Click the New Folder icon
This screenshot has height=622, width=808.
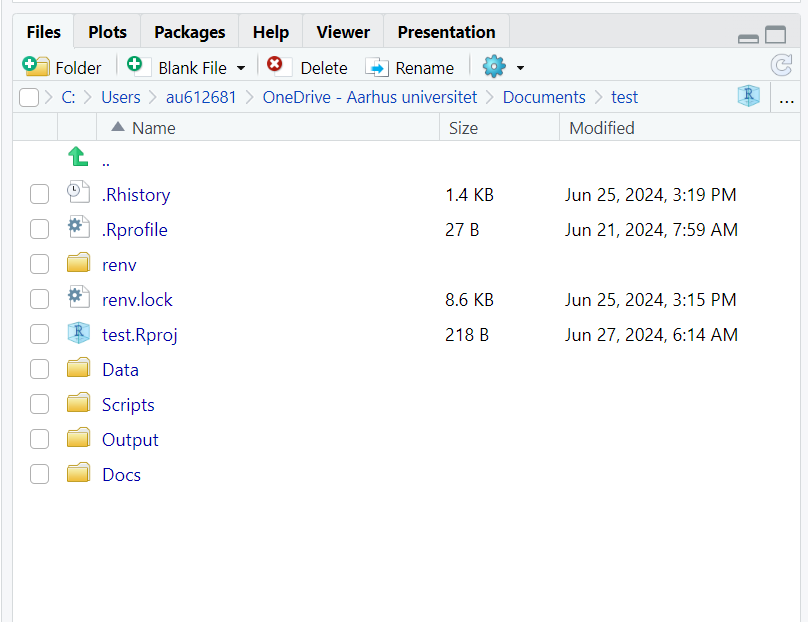point(36,67)
